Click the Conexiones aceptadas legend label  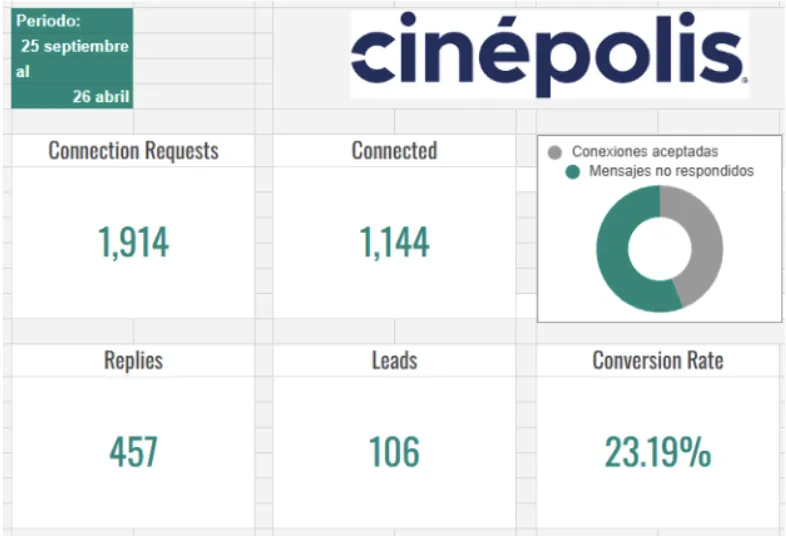point(645,151)
